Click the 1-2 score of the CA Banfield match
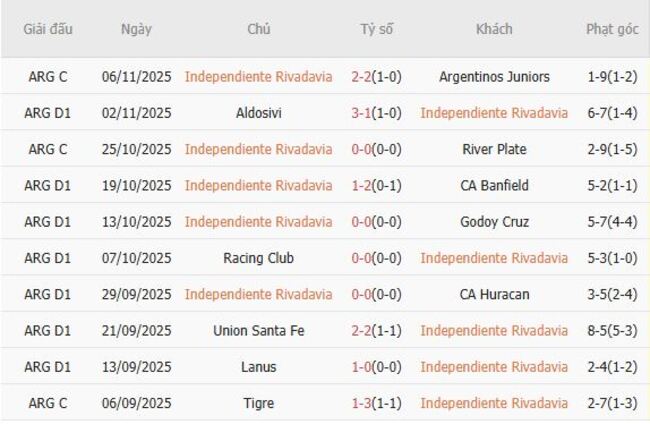The width and height of the screenshot is (650, 424). pyautogui.click(x=362, y=185)
